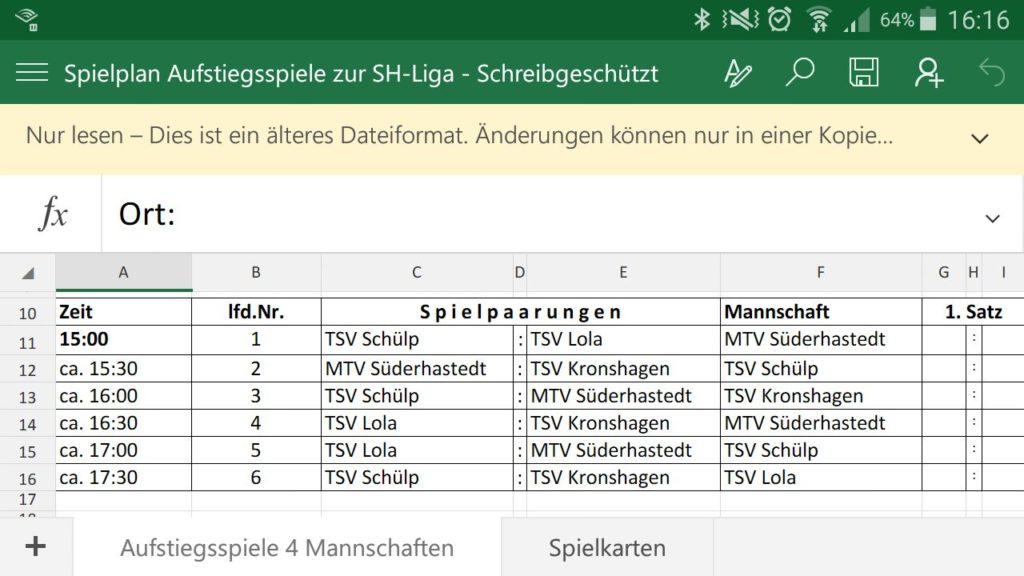Click the undo arrow icon
Image resolution: width=1024 pixels, height=576 pixels.
click(991, 72)
